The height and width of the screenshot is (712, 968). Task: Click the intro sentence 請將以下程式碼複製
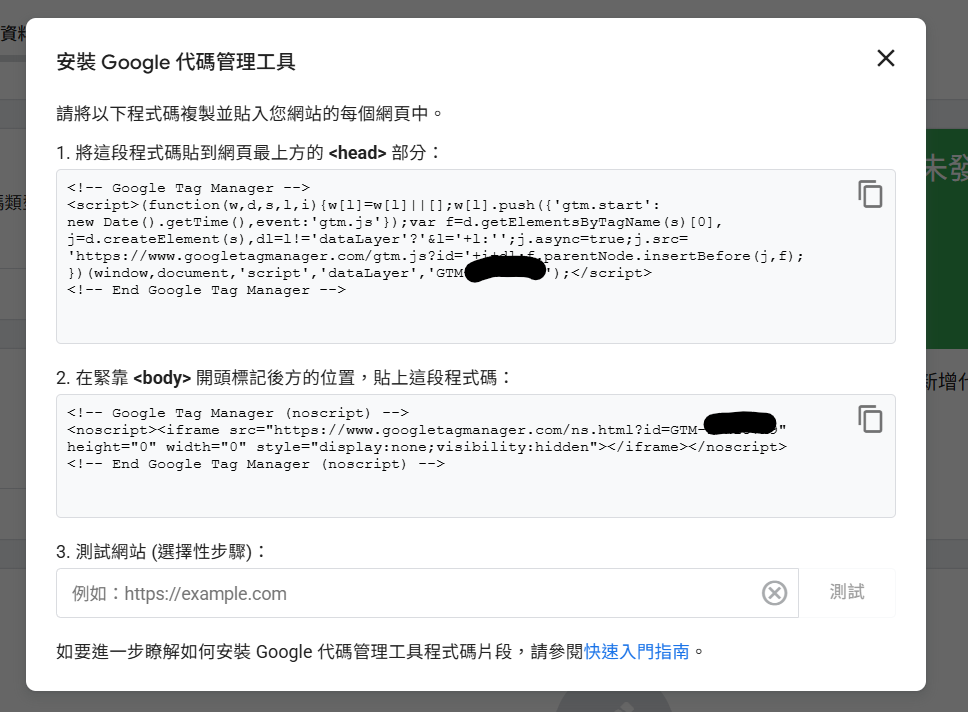(x=249, y=113)
